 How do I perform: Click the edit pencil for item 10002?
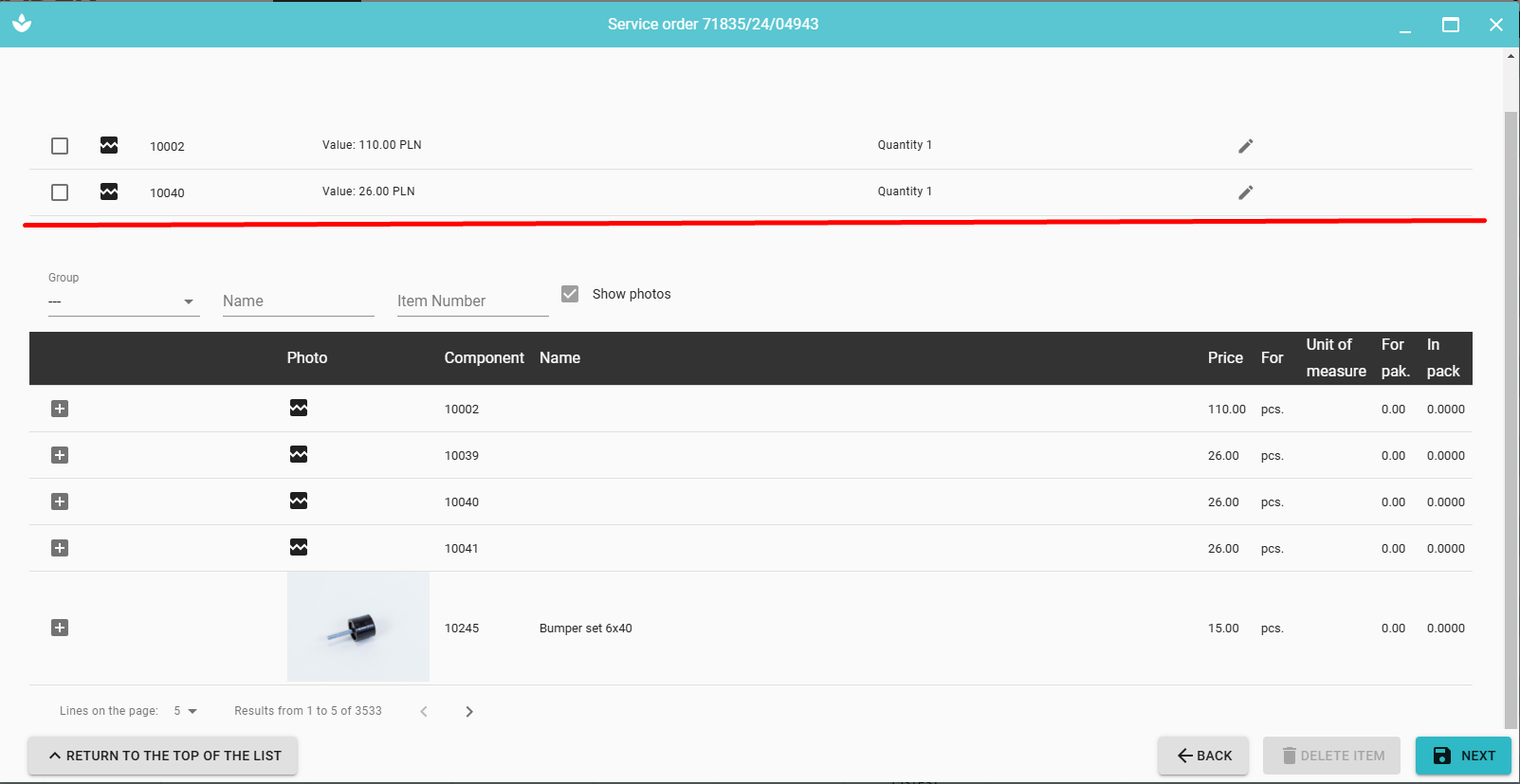(x=1245, y=146)
